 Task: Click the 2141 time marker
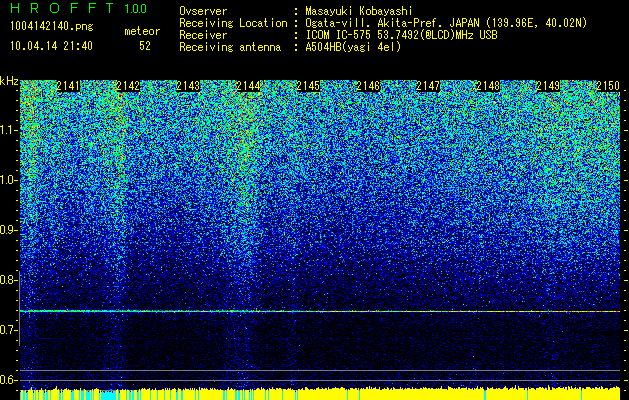coord(68,86)
